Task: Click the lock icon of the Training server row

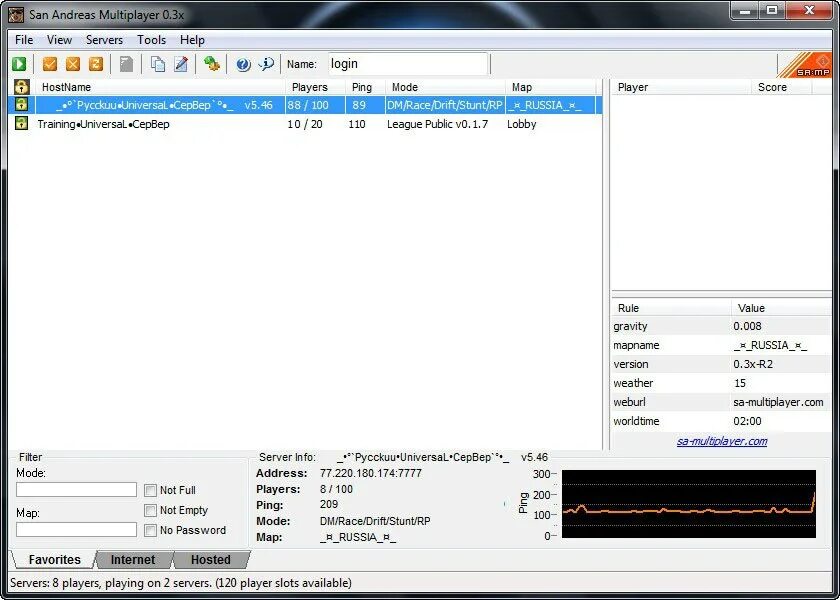Action: coord(21,124)
